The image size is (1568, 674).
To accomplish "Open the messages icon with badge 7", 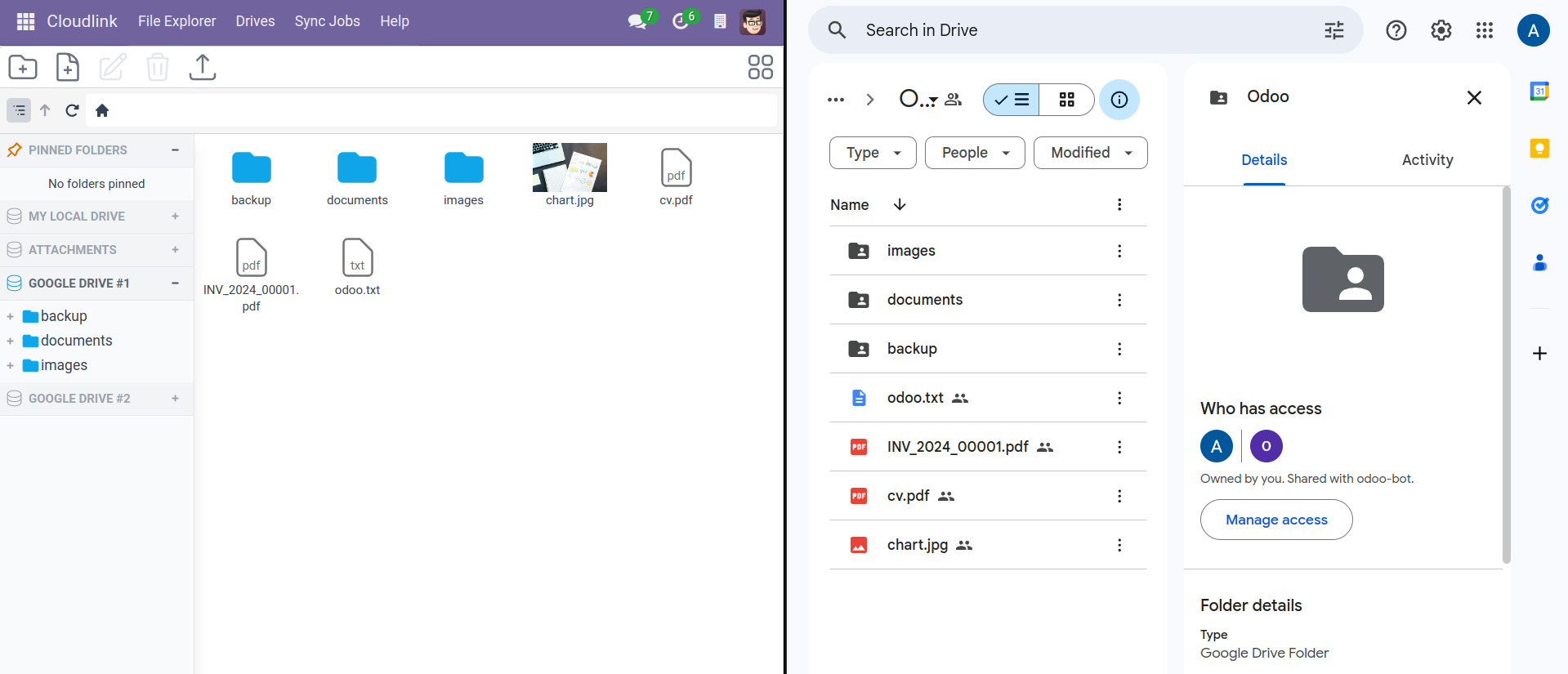I will click(x=637, y=21).
